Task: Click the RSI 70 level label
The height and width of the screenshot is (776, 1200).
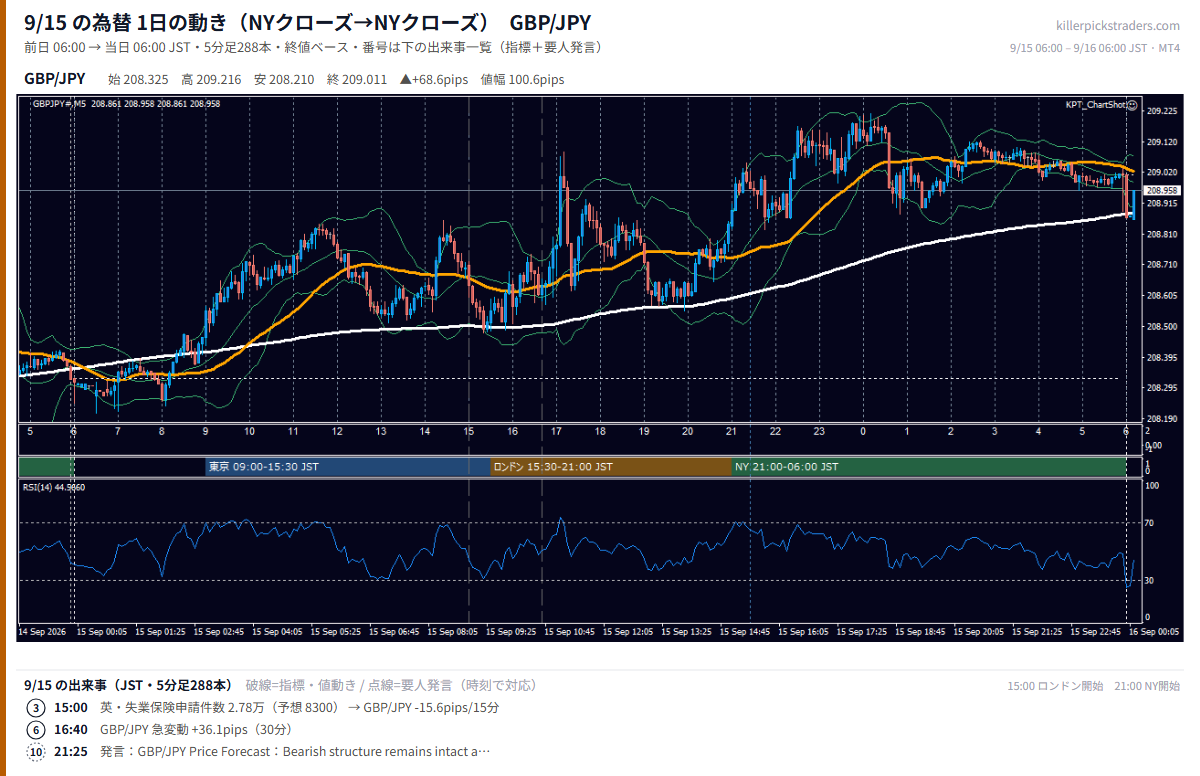Action: pos(1150,522)
